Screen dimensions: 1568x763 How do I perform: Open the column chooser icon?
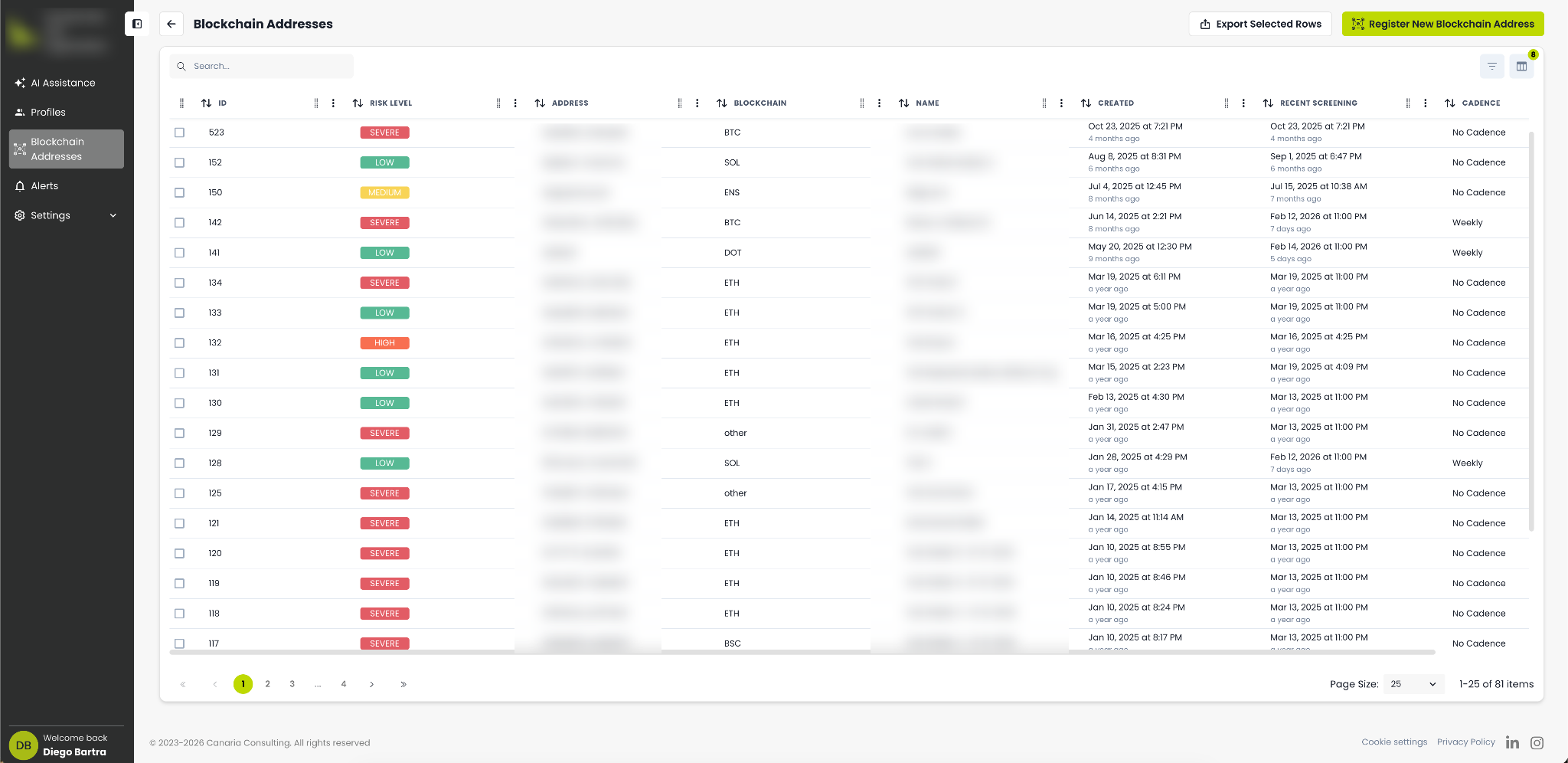1521,67
